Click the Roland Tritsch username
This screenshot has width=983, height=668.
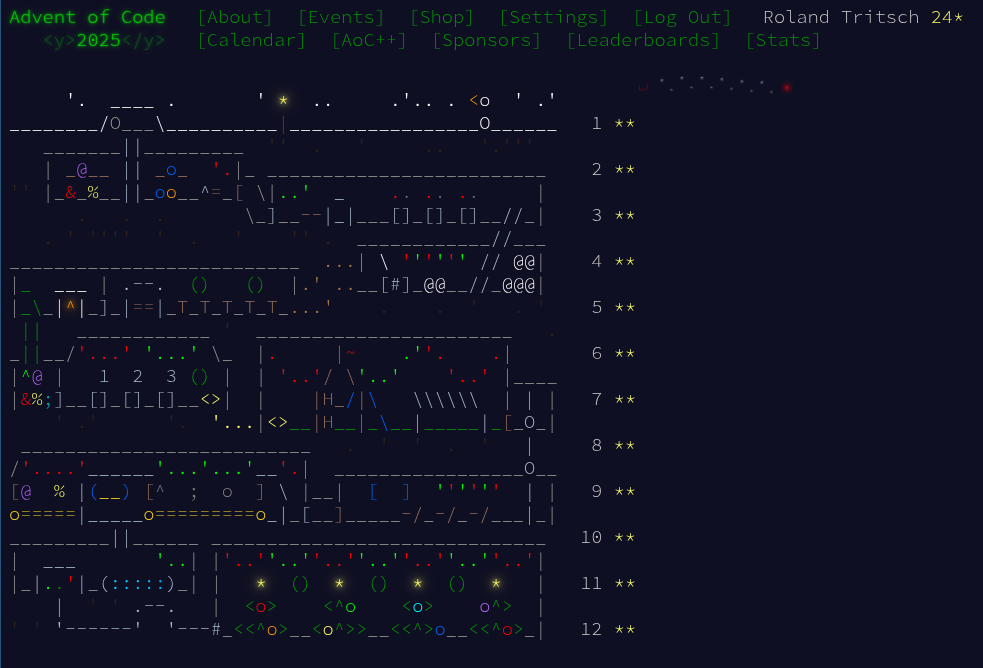(841, 17)
